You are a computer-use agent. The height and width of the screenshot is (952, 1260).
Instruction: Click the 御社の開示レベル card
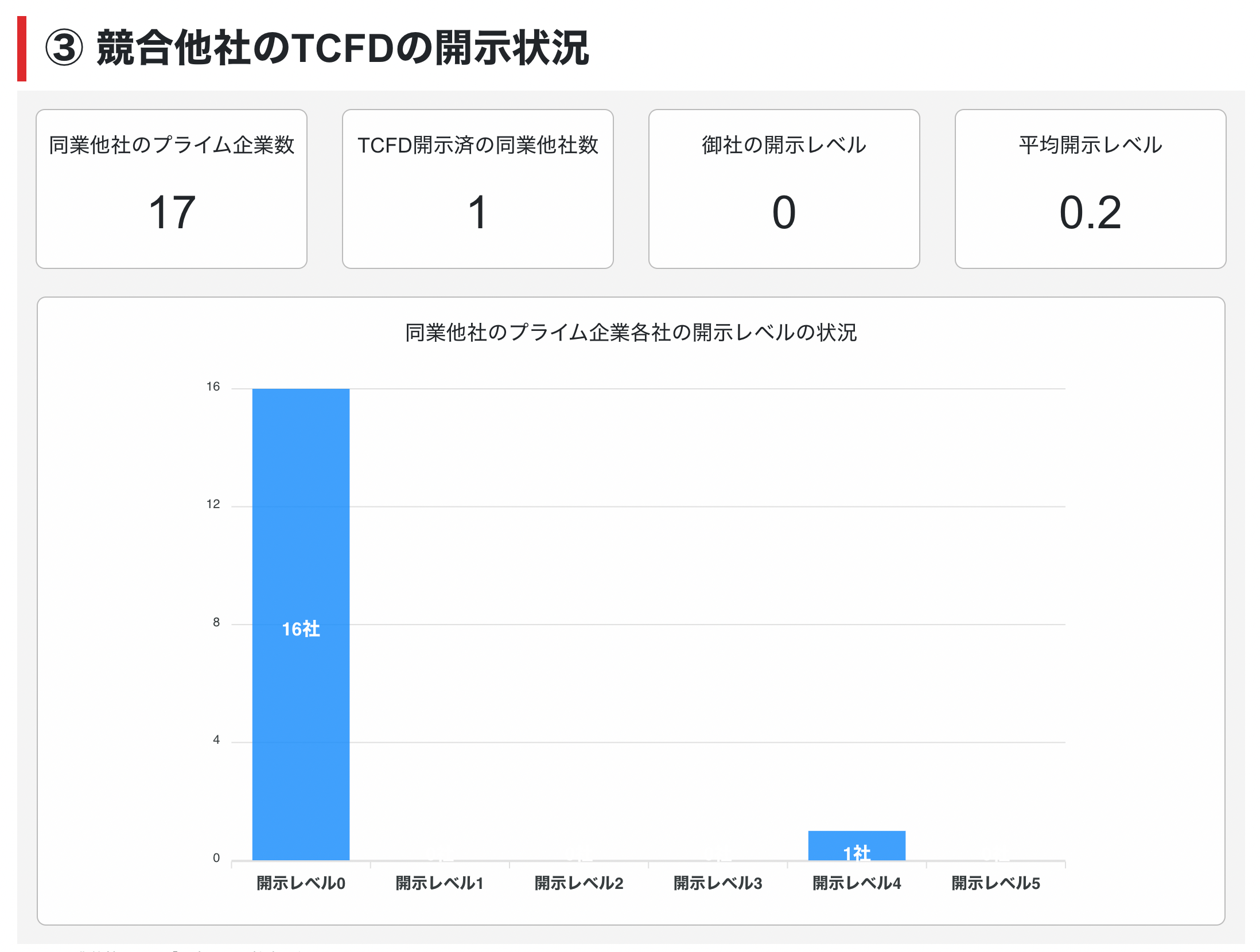click(x=784, y=189)
